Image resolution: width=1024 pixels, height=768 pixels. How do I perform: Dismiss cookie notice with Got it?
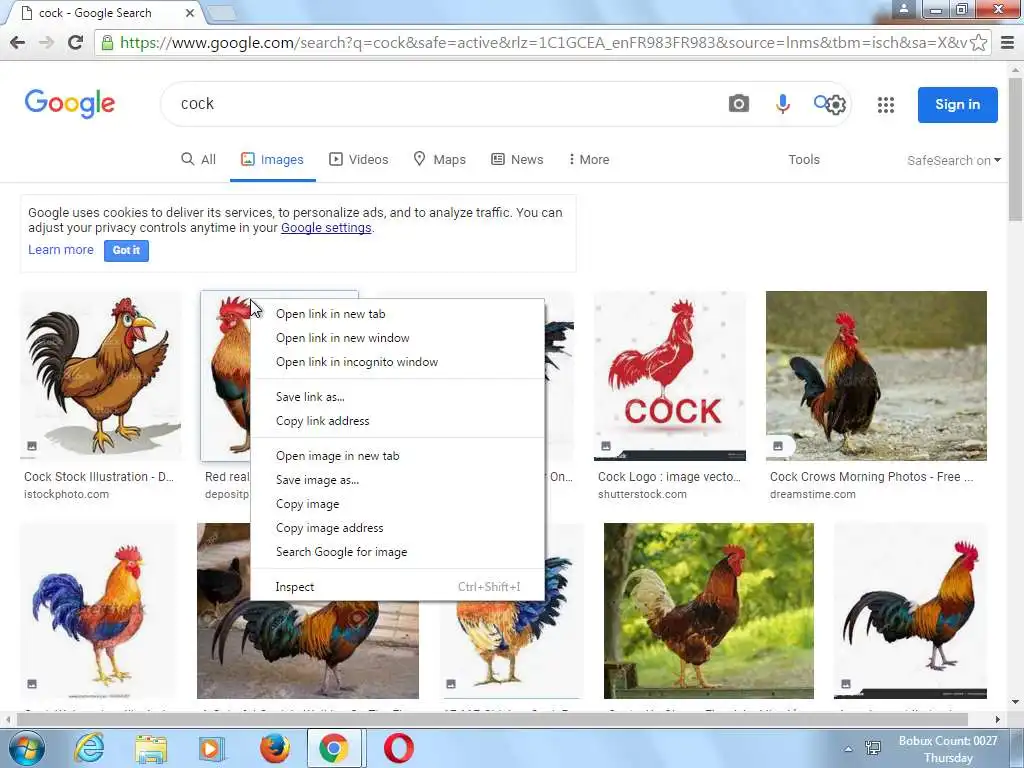click(x=126, y=250)
